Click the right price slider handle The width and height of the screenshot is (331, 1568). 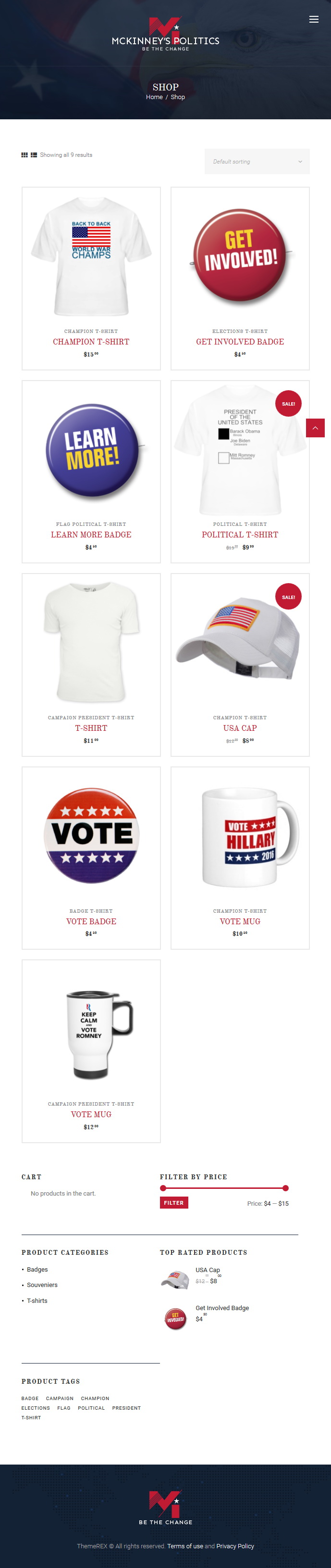(x=285, y=1187)
